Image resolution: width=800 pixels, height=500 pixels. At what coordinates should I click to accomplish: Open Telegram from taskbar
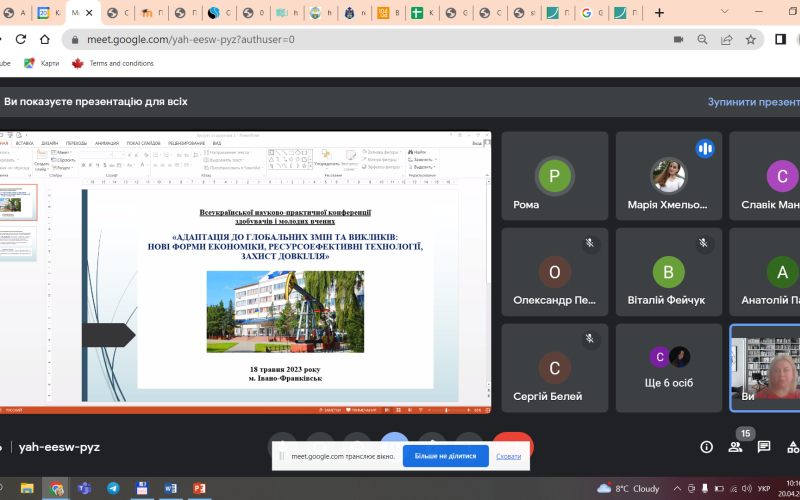113,488
